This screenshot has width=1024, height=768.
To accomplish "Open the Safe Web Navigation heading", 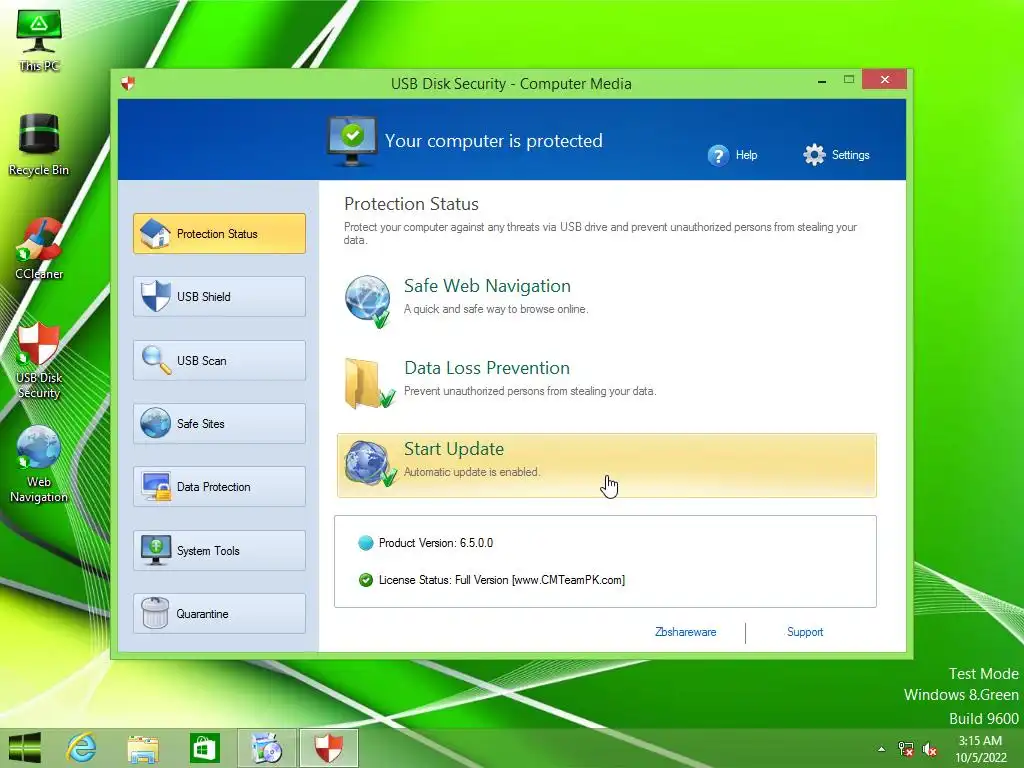I will click(487, 286).
